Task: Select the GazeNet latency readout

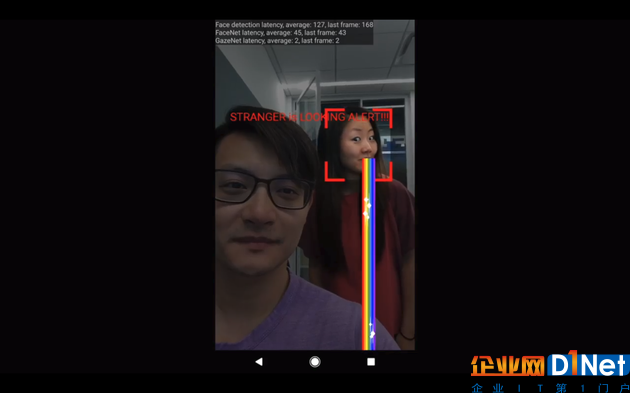Action: pos(277,41)
